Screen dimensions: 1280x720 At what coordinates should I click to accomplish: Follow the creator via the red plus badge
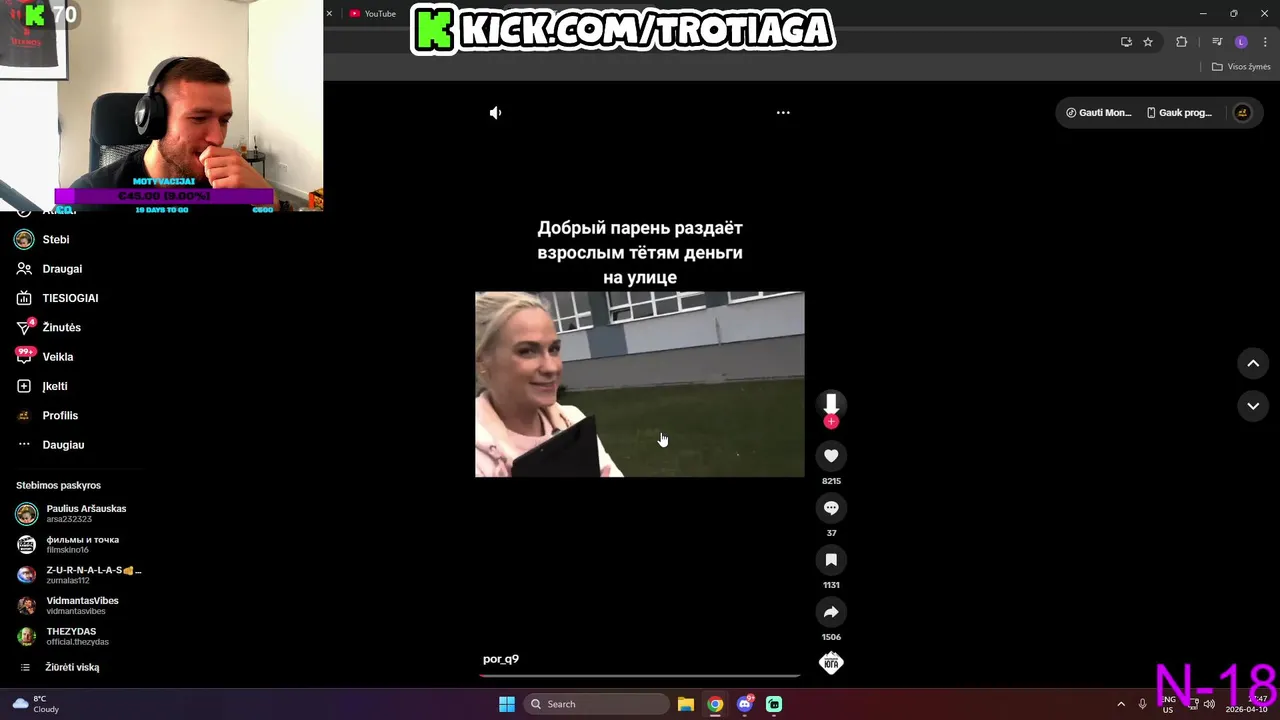[x=831, y=422]
